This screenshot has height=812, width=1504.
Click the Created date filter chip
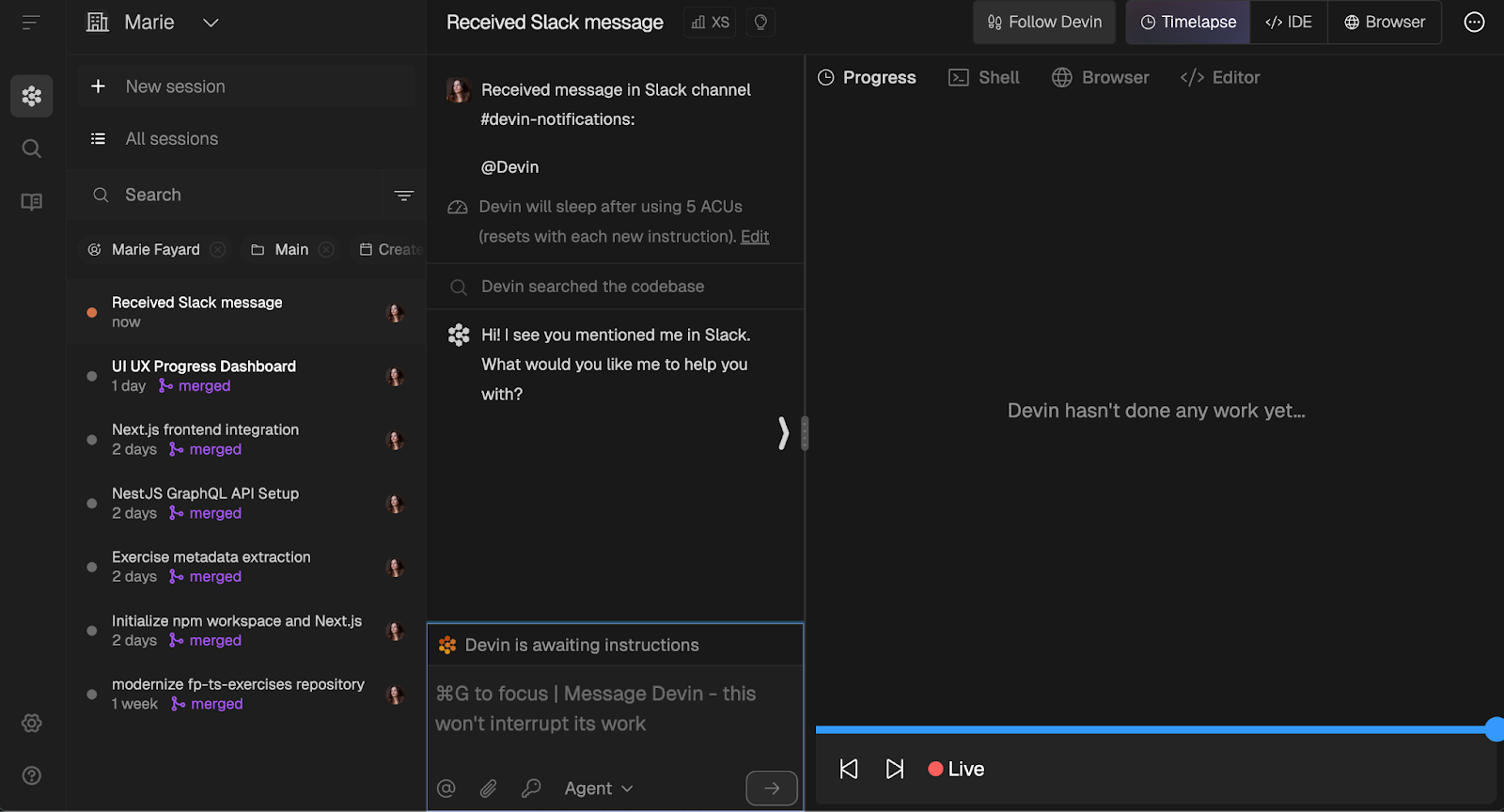(x=391, y=249)
